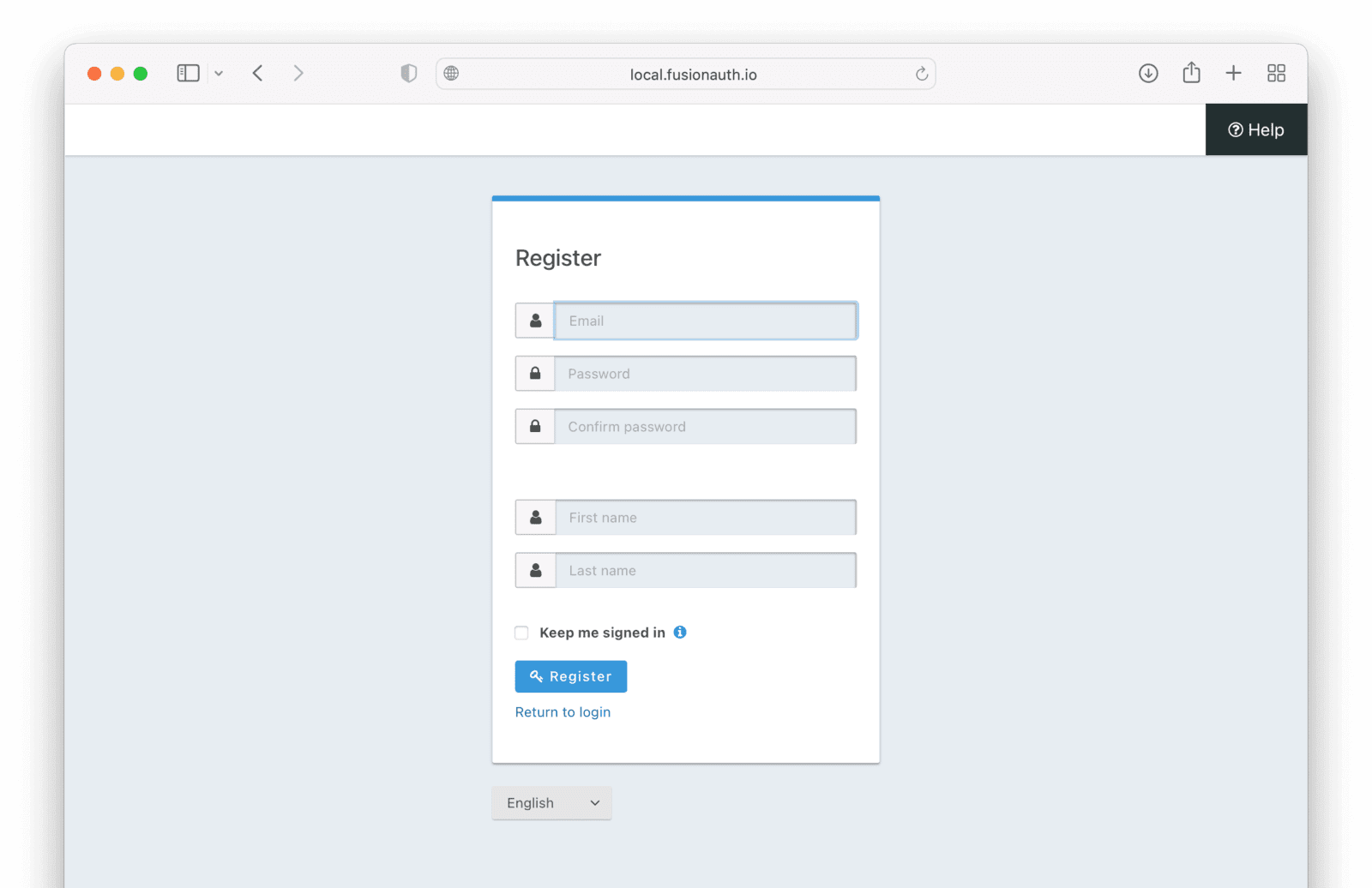The width and height of the screenshot is (1372, 888).
Task: Open the sidebar options dropdown chevron
Action: [219, 74]
